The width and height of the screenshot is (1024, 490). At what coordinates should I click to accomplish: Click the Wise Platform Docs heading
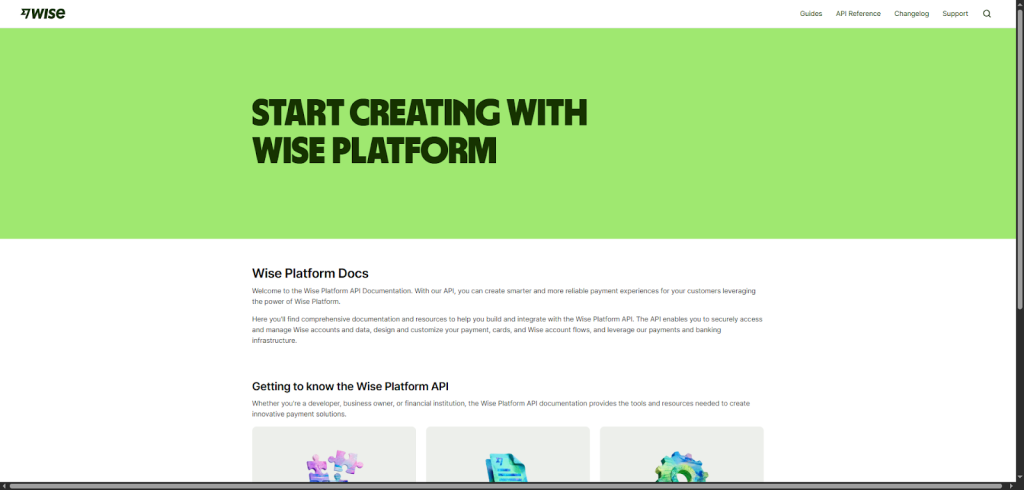click(310, 273)
